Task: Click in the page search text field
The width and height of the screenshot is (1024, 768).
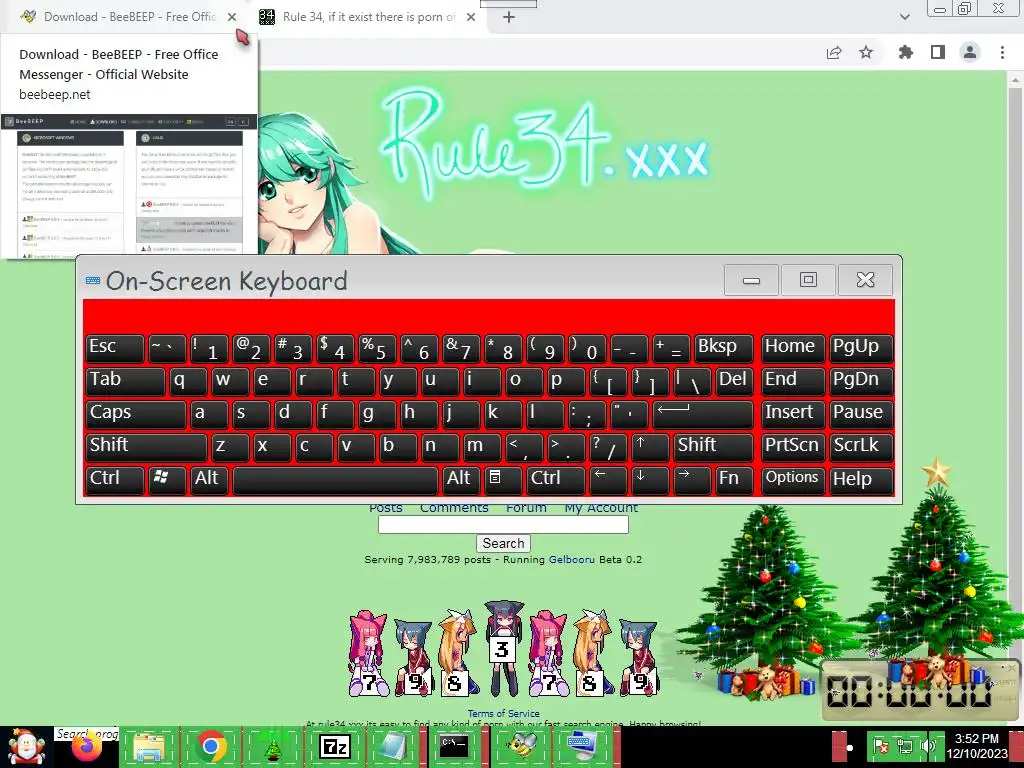Action: 503,524
